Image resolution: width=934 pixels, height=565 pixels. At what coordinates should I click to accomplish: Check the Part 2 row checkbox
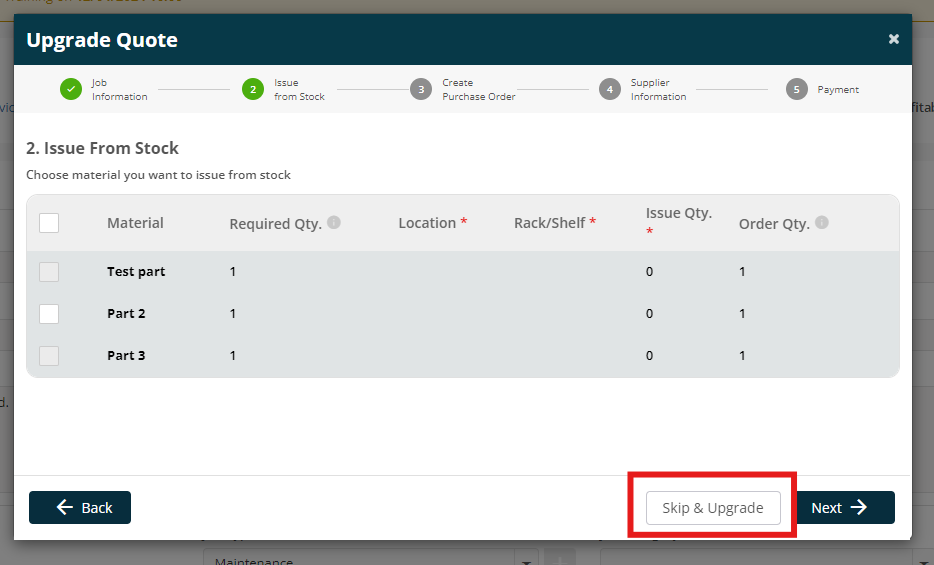49,314
